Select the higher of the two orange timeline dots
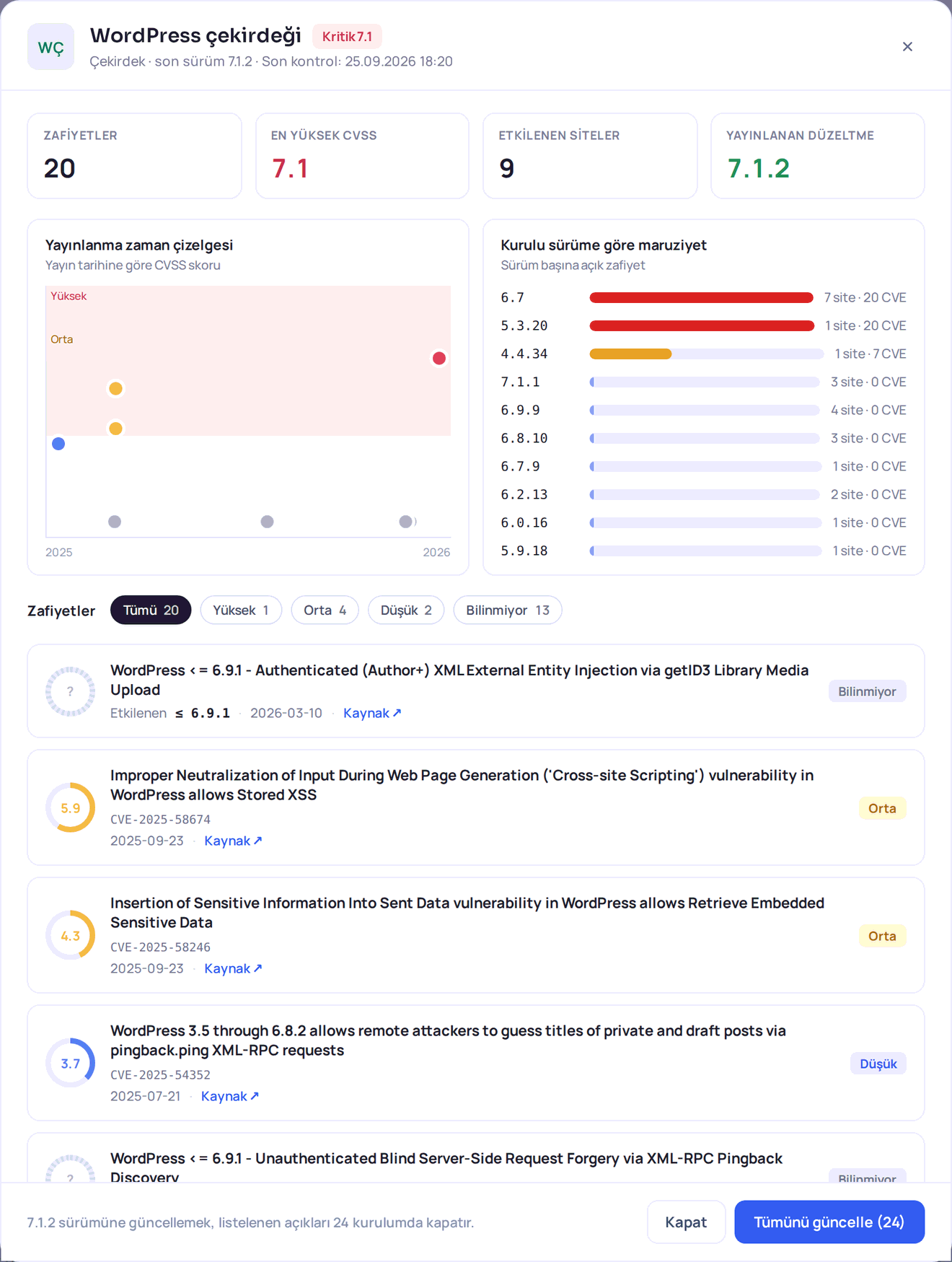 coord(115,389)
